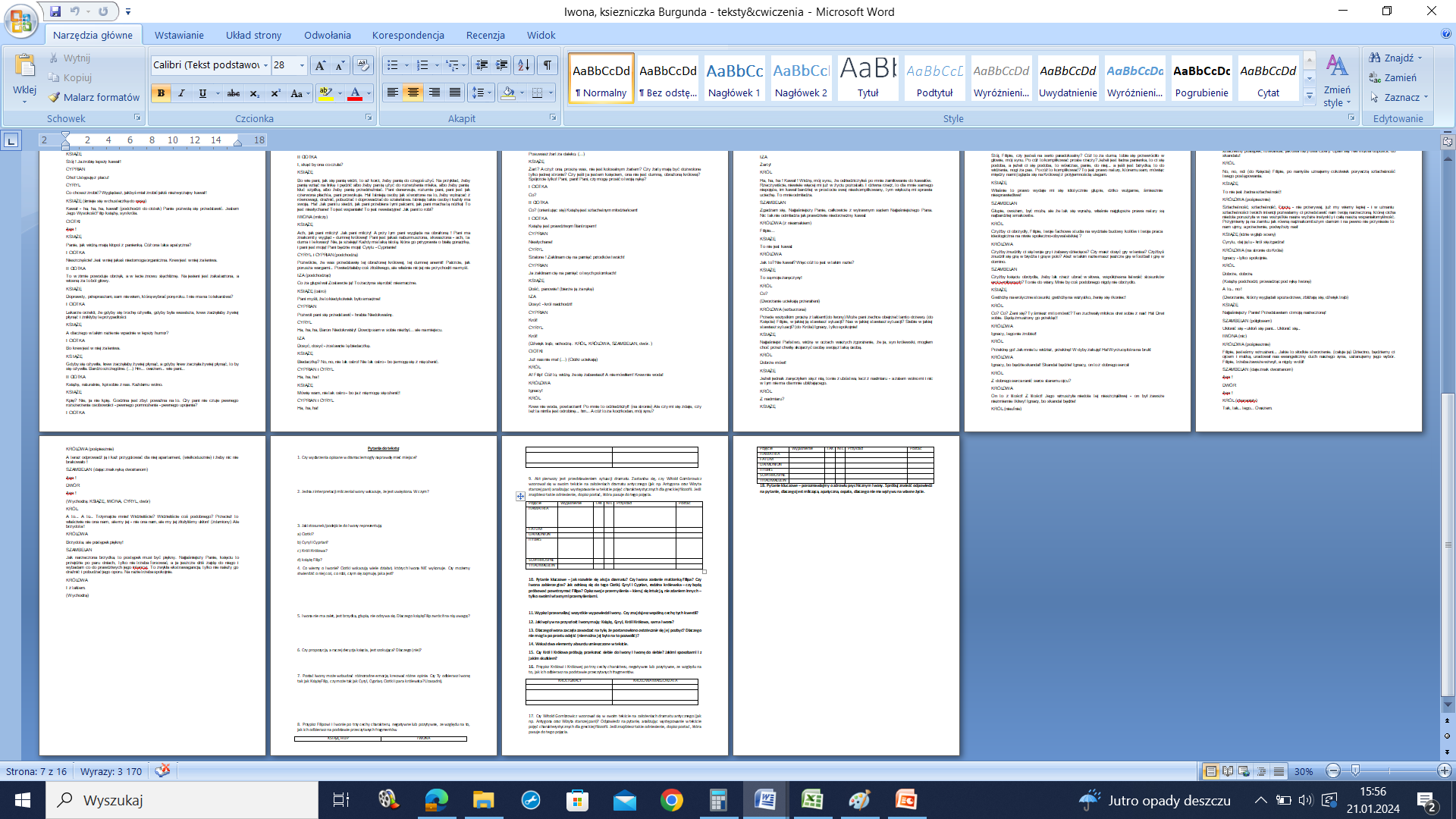Click the Malarz formatów button
This screenshot has width=1456, height=819.
pyautogui.click(x=94, y=97)
